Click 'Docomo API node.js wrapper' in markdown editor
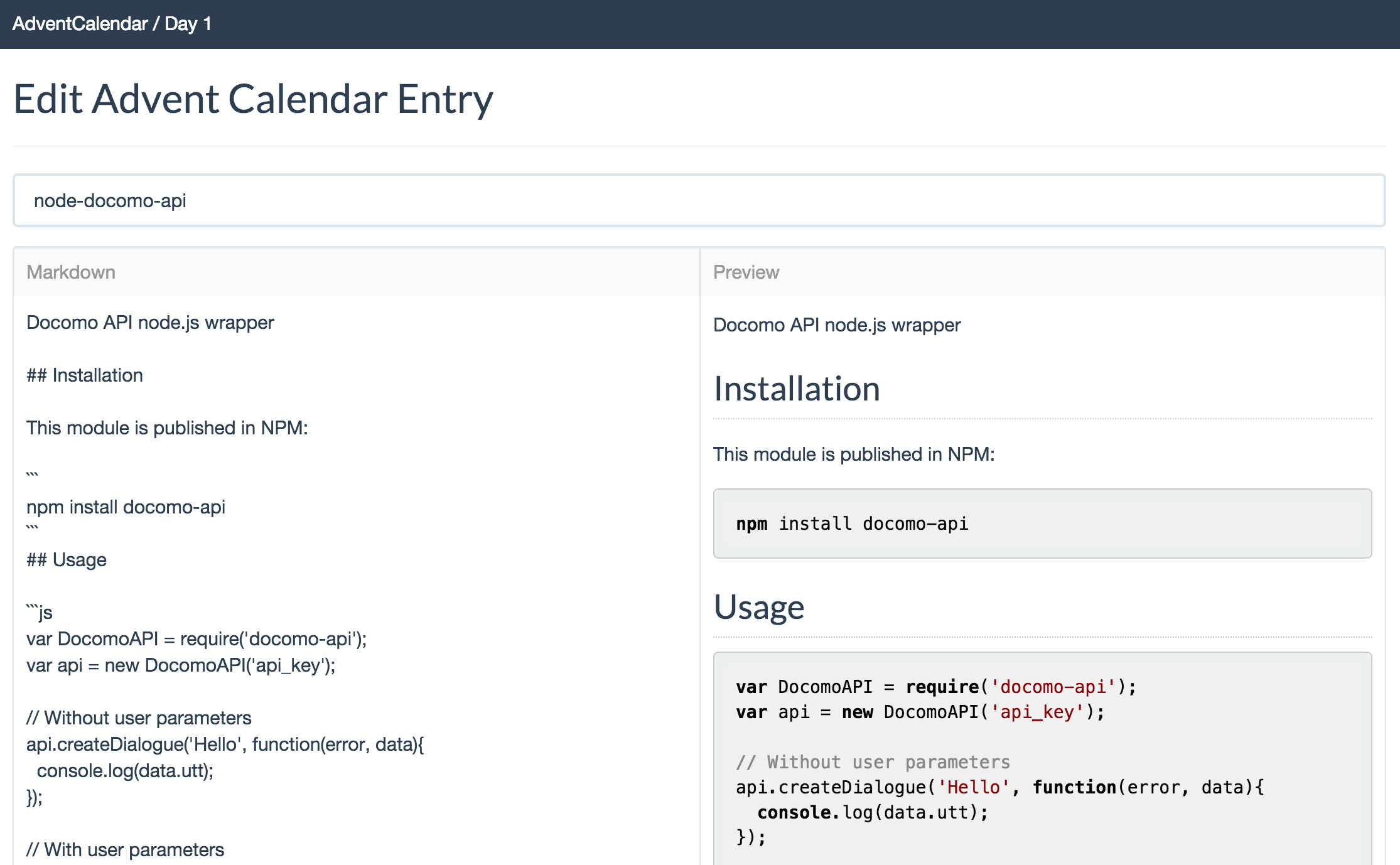The image size is (1400, 865). coord(150,323)
